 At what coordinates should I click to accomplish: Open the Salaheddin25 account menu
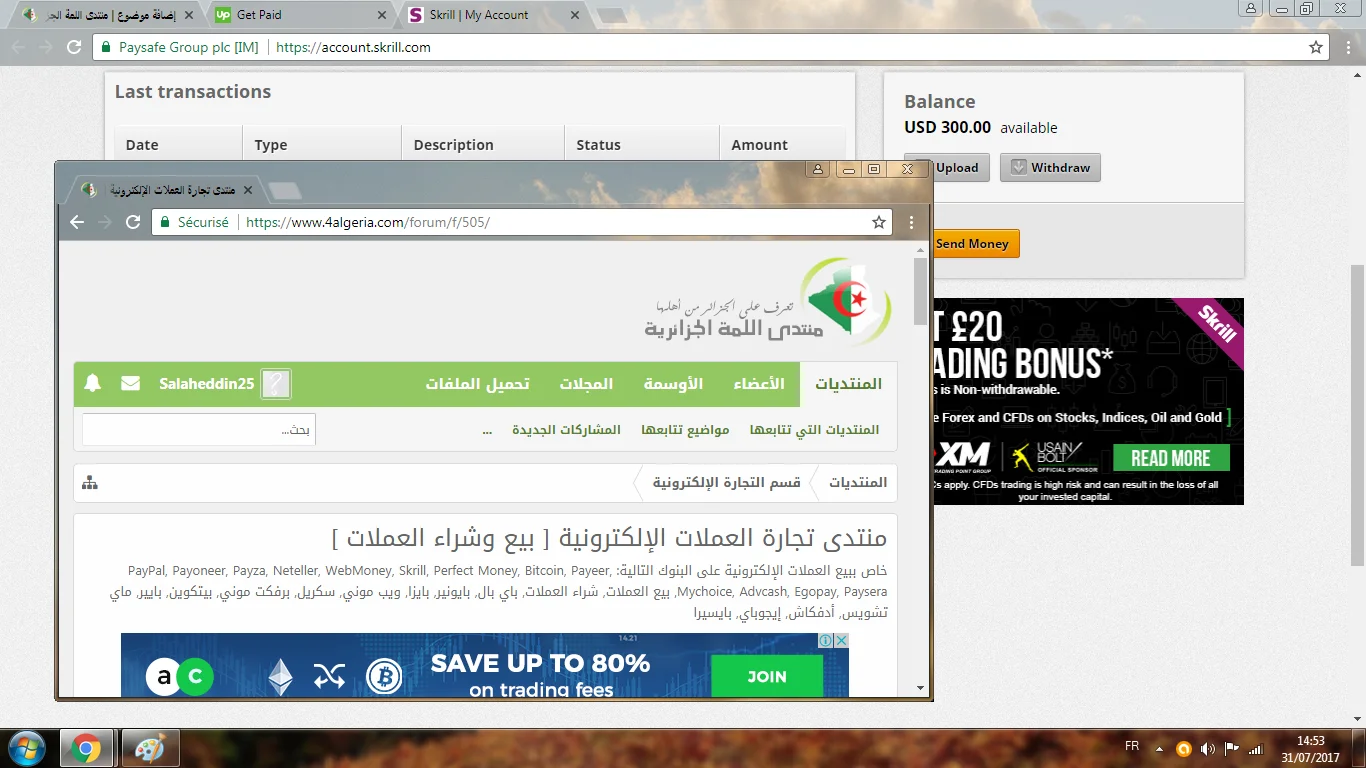pyautogui.click(x=206, y=384)
